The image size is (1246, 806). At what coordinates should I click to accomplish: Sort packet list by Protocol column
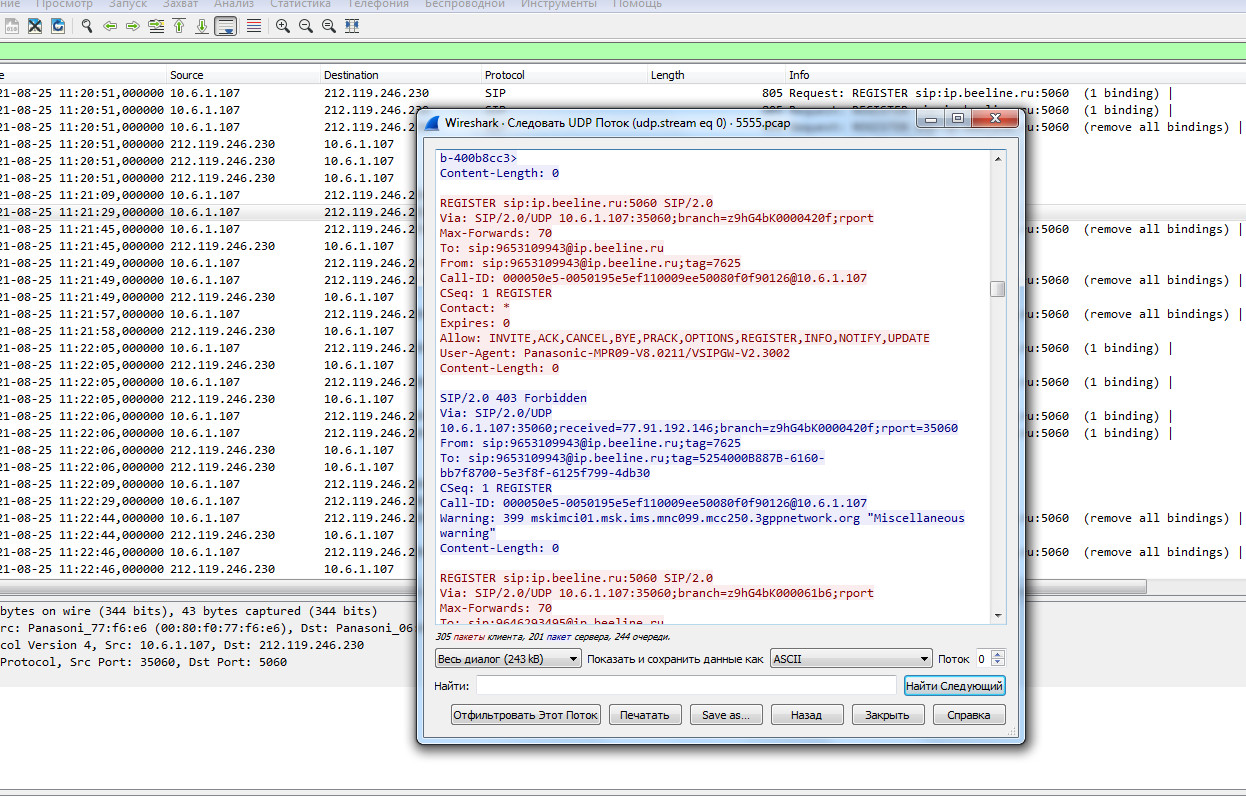pyautogui.click(x=565, y=75)
